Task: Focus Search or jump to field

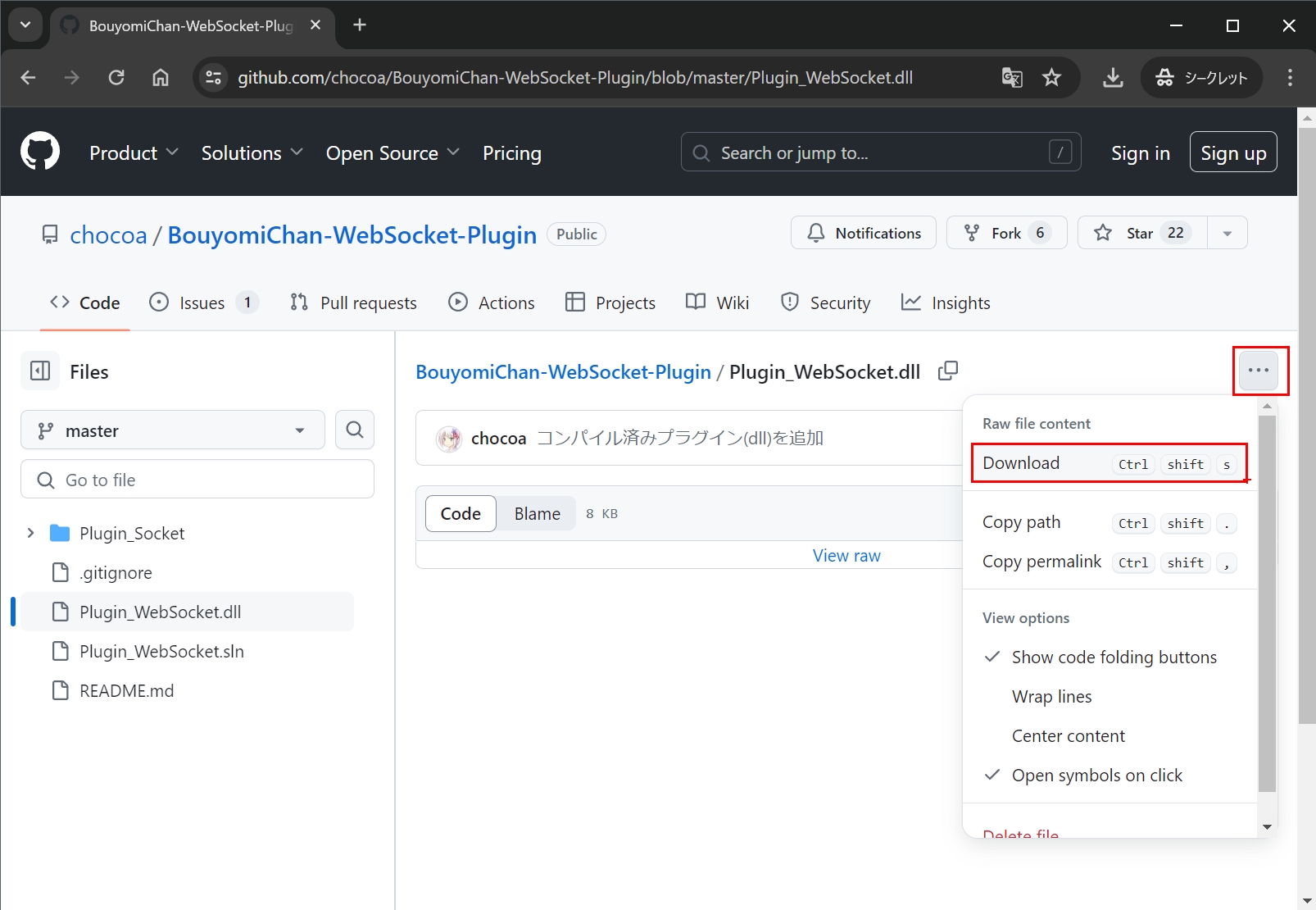Action: pyautogui.click(x=881, y=152)
